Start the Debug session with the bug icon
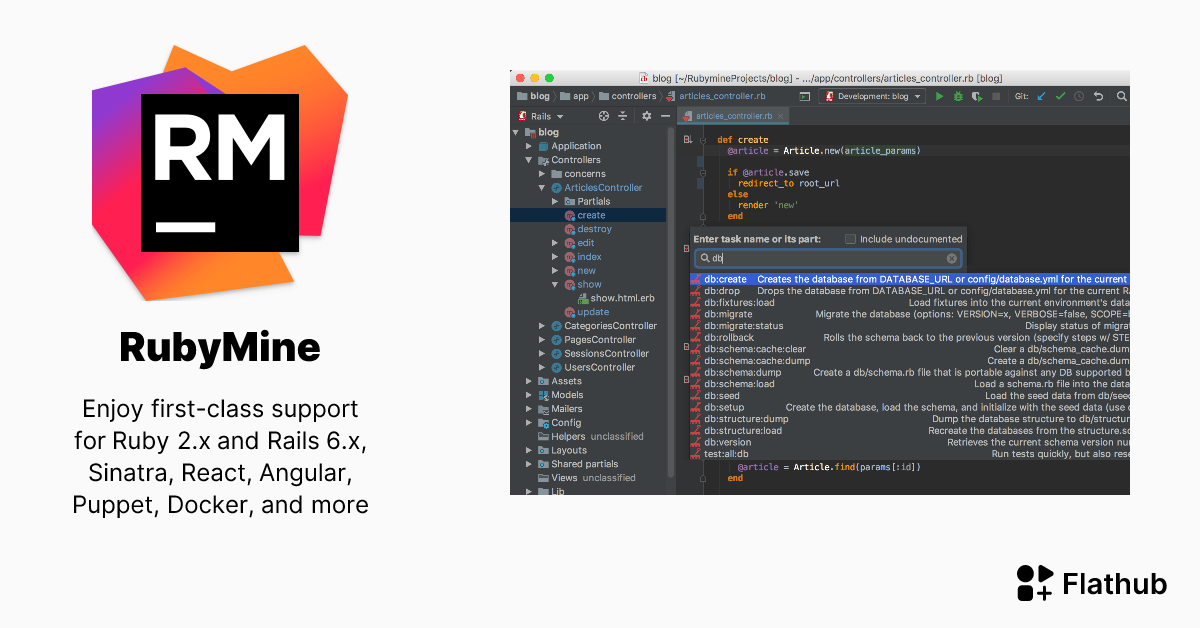The height and width of the screenshot is (628, 1200). pyautogui.click(x=958, y=96)
